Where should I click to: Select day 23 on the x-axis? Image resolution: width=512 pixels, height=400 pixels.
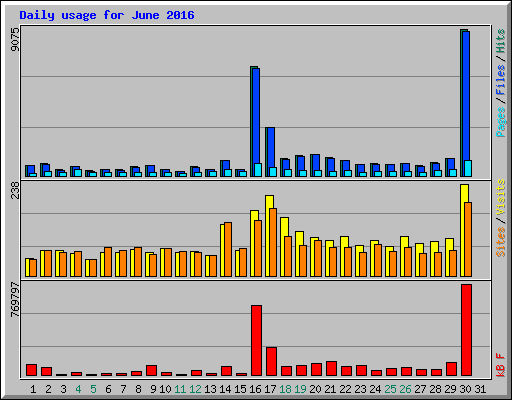(360, 389)
